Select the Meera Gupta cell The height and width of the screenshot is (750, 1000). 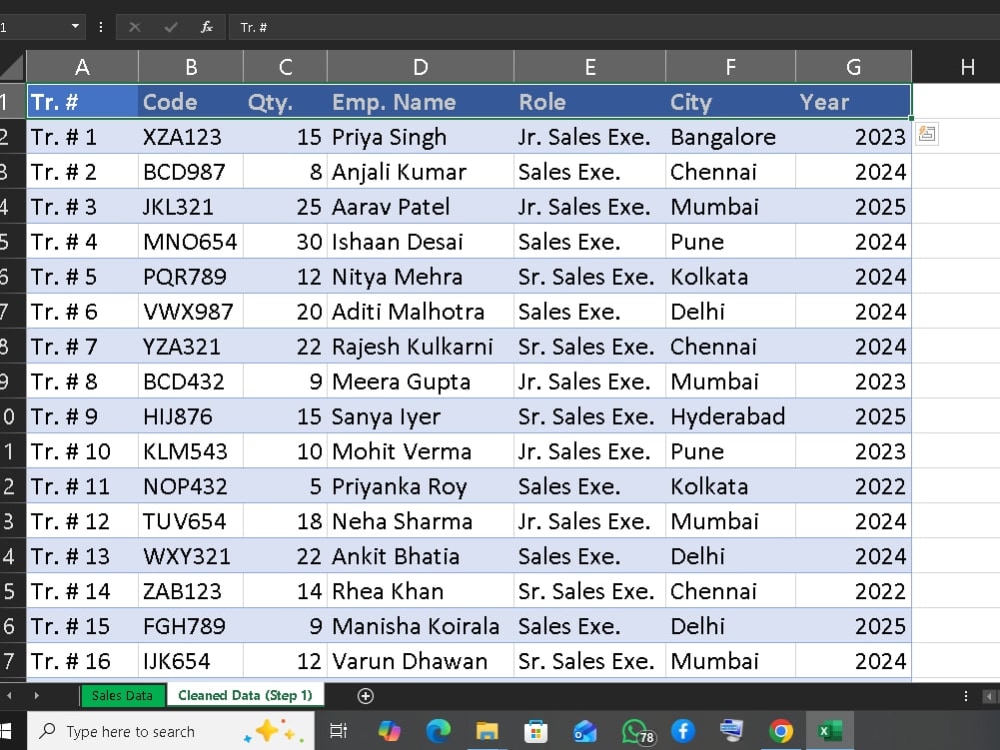click(x=420, y=381)
